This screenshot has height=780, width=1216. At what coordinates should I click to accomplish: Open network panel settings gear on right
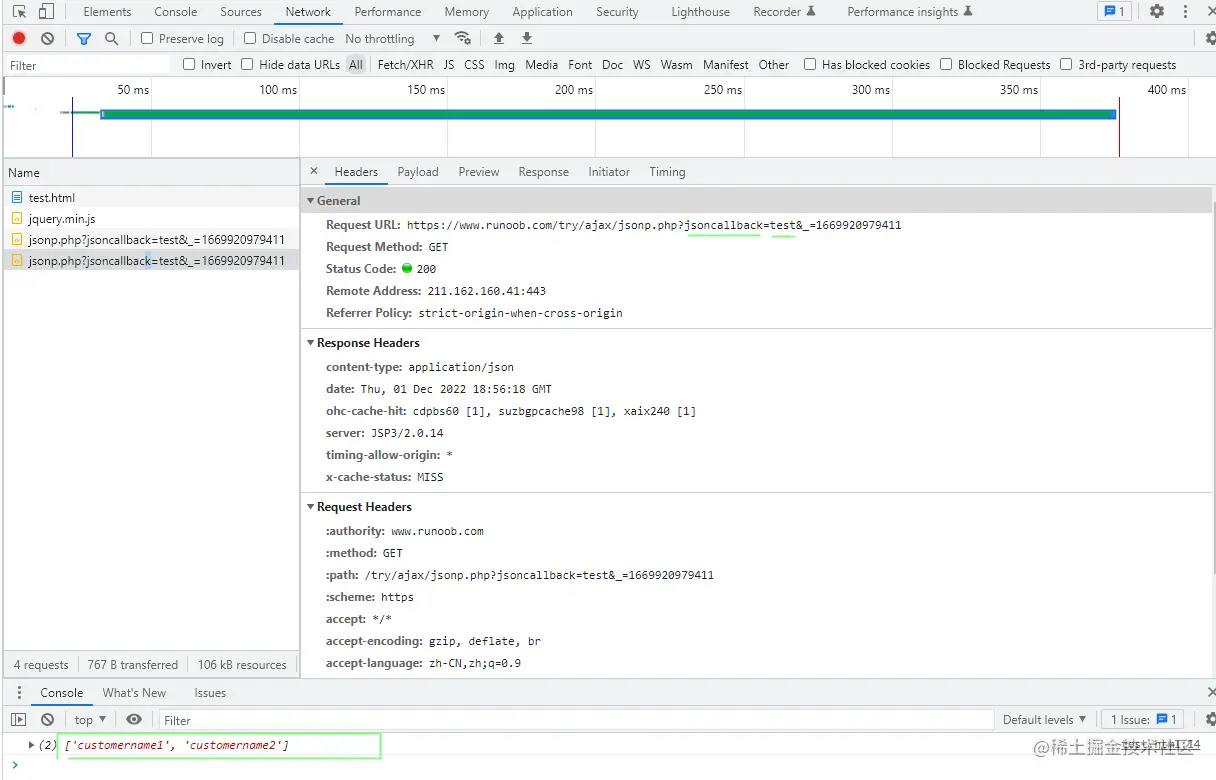click(x=1210, y=38)
